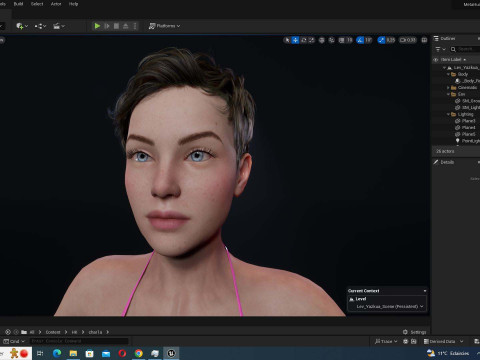Image resolution: width=480 pixels, height=360 pixels.
Task: Activate the Scale tool in viewport
Action: click(x=312, y=40)
